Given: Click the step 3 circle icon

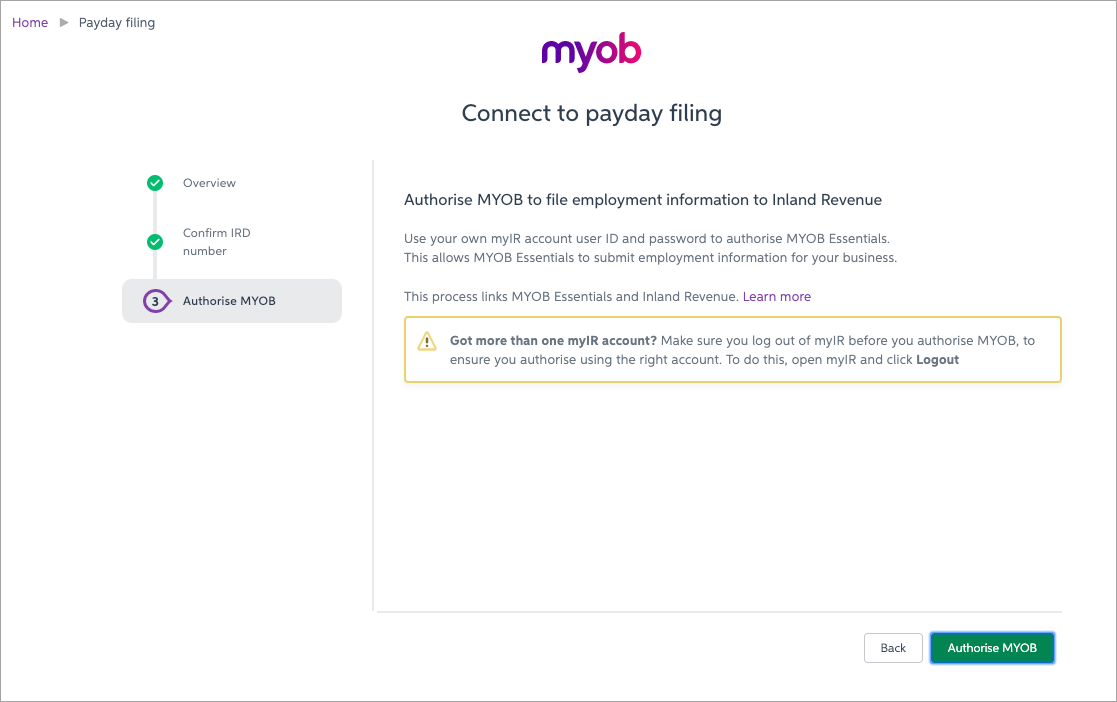Looking at the screenshot, I should (x=155, y=301).
